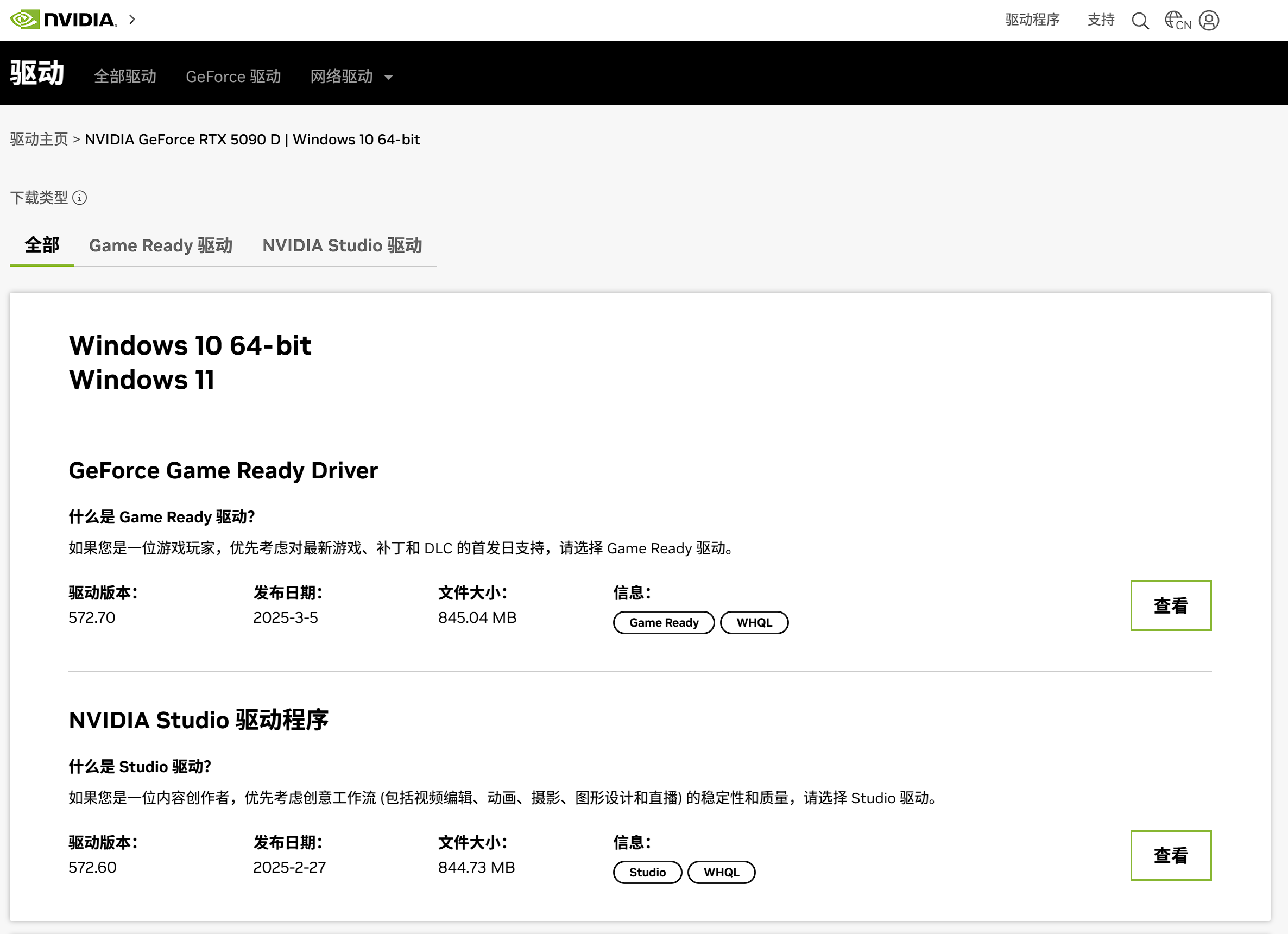Open 驱动程序 in top navigation

tap(1032, 20)
